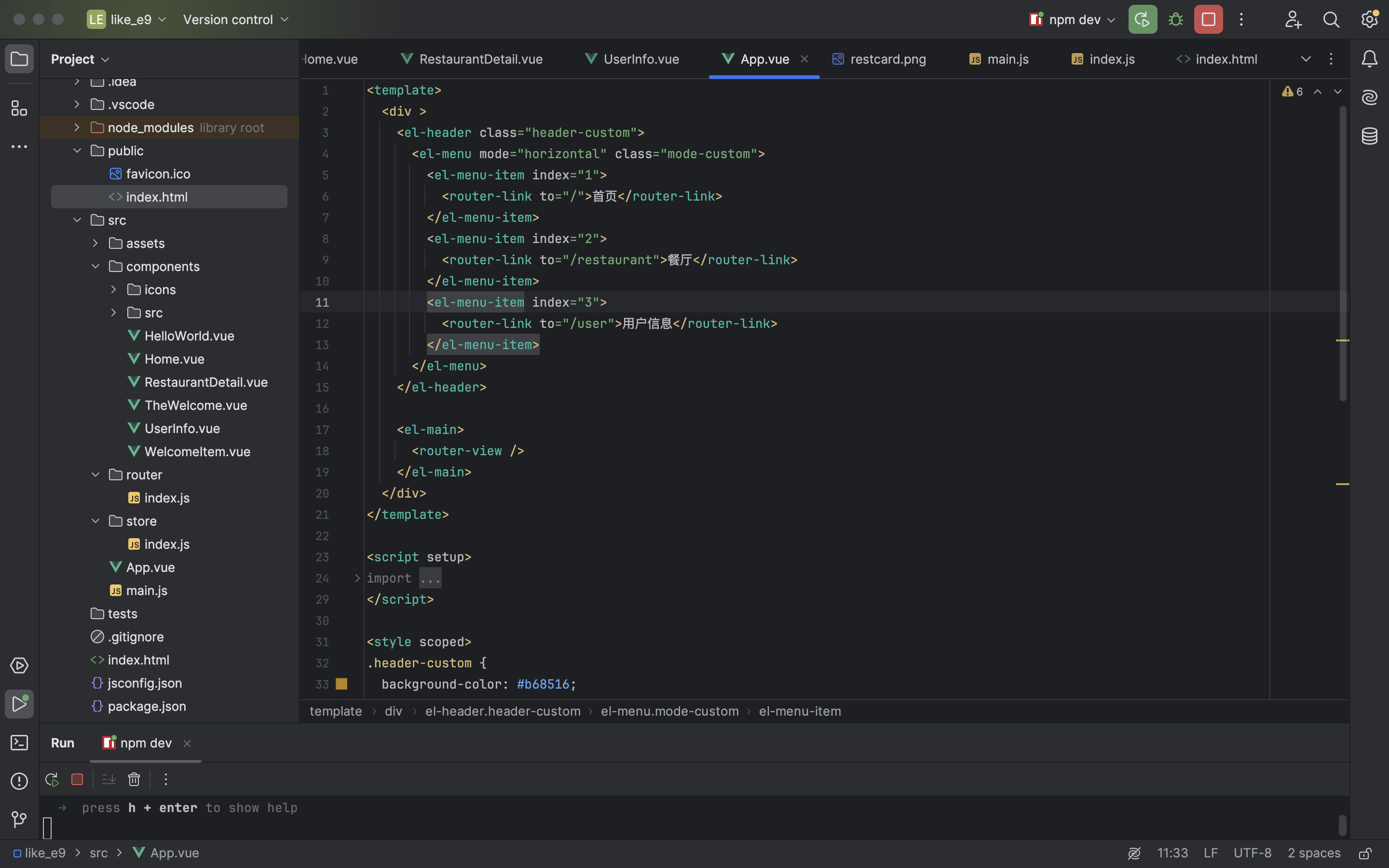Close the App.vue editor tab
The height and width of the screenshot is (868, 1389).
click(804, 58)
